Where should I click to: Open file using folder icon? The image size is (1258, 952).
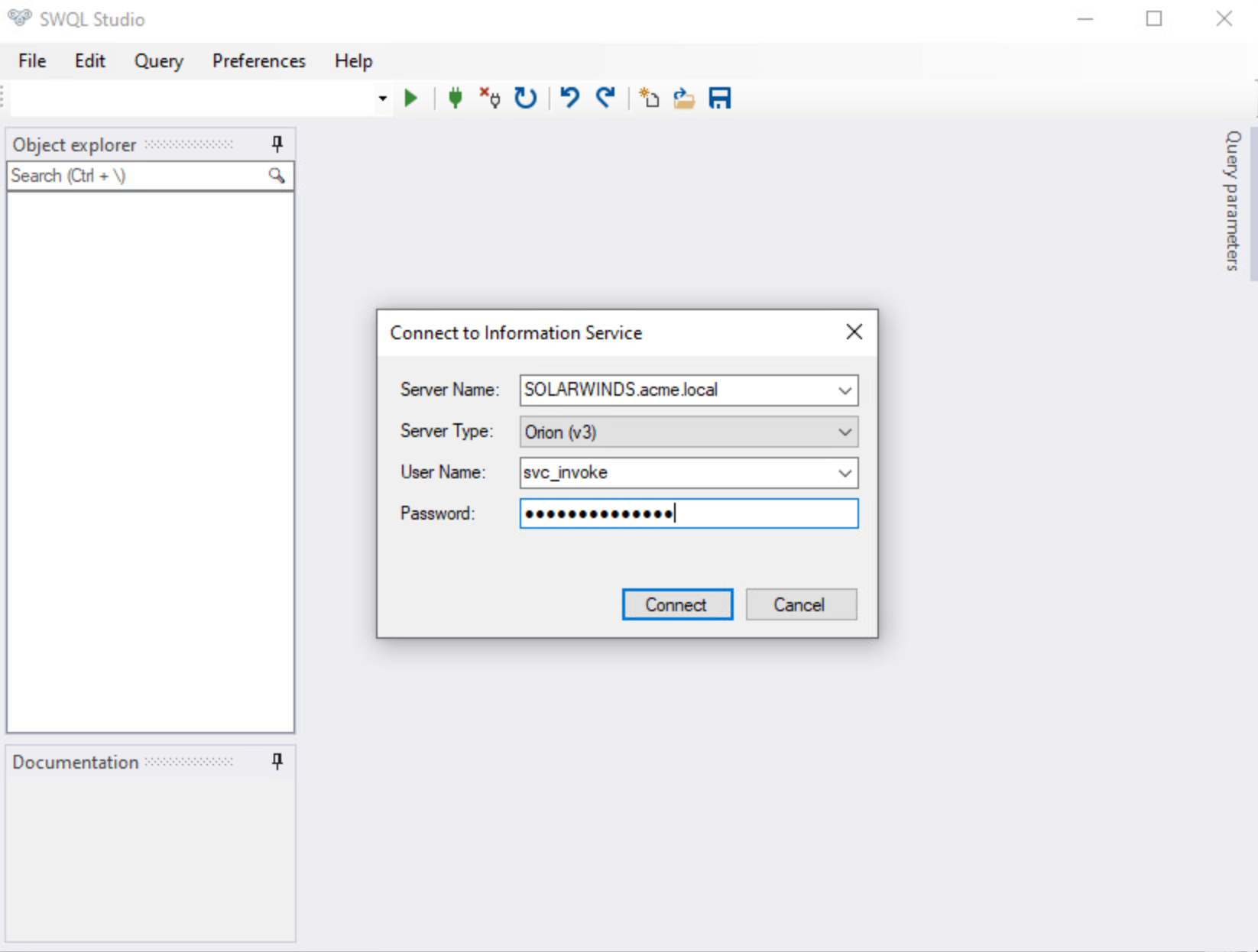(684, 98)
